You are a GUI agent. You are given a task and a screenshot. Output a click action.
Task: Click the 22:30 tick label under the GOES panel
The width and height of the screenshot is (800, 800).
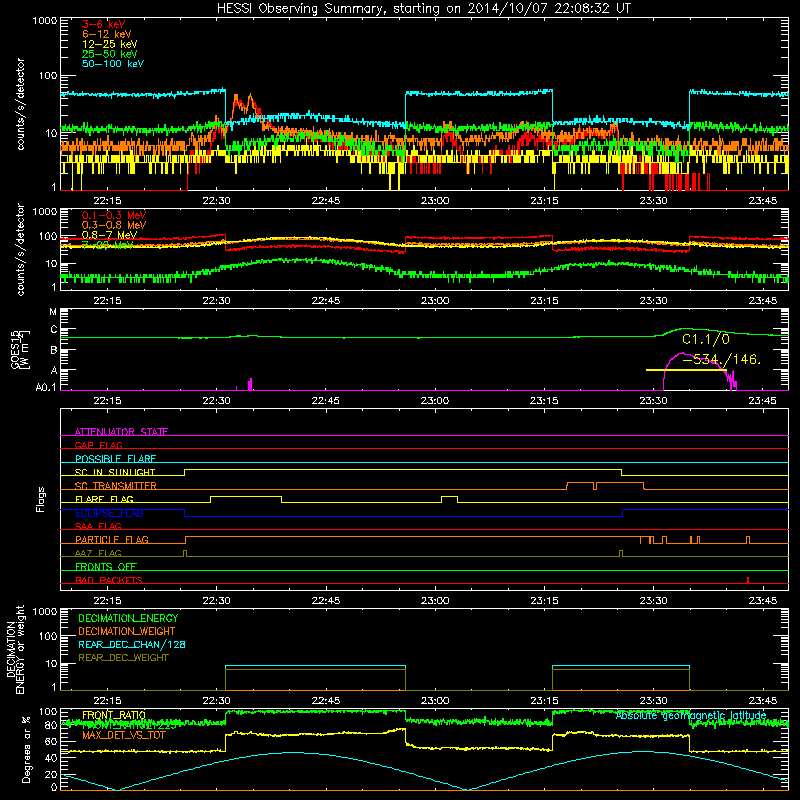[x=216, y=401]
